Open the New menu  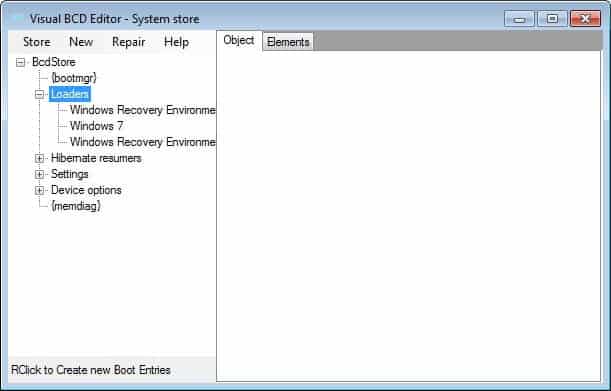(x=81, y=42)
